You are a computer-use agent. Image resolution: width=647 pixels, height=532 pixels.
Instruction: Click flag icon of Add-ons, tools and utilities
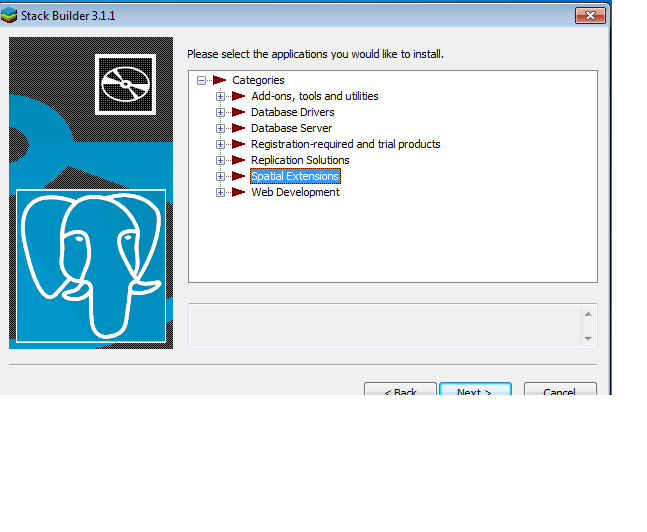click(238, 96)
